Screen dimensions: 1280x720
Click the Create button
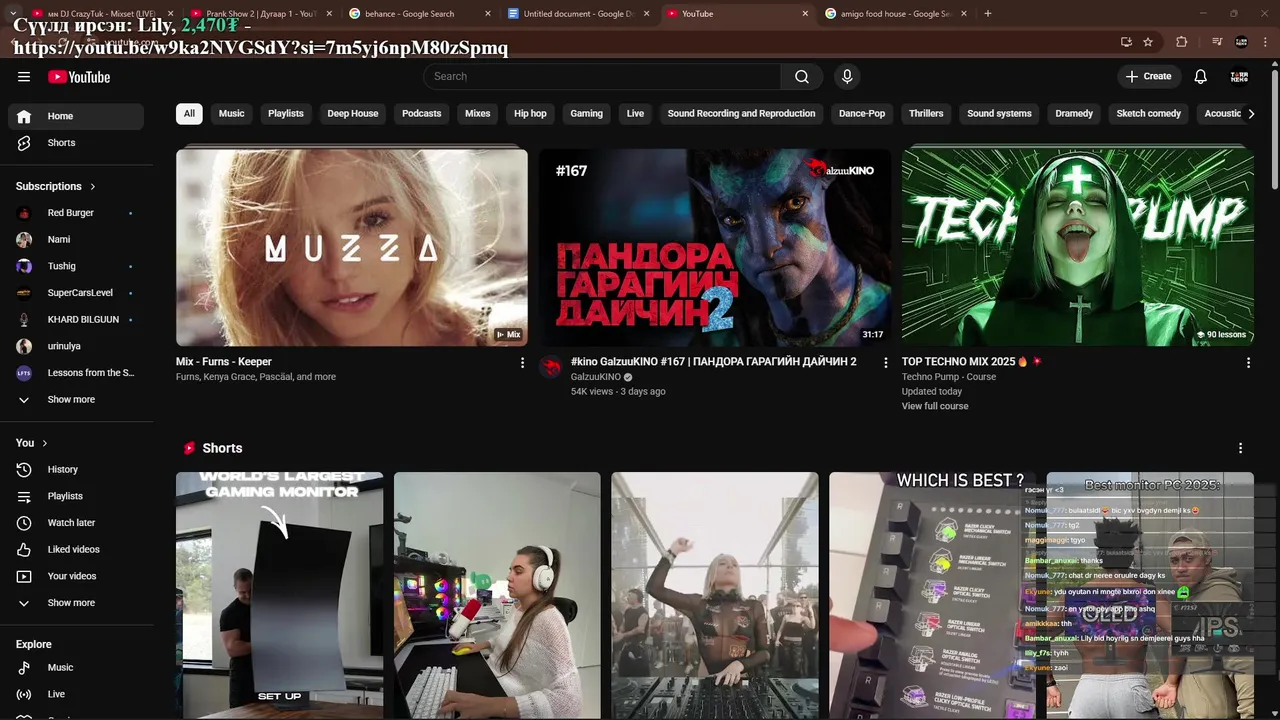[x=1148, y=77]
